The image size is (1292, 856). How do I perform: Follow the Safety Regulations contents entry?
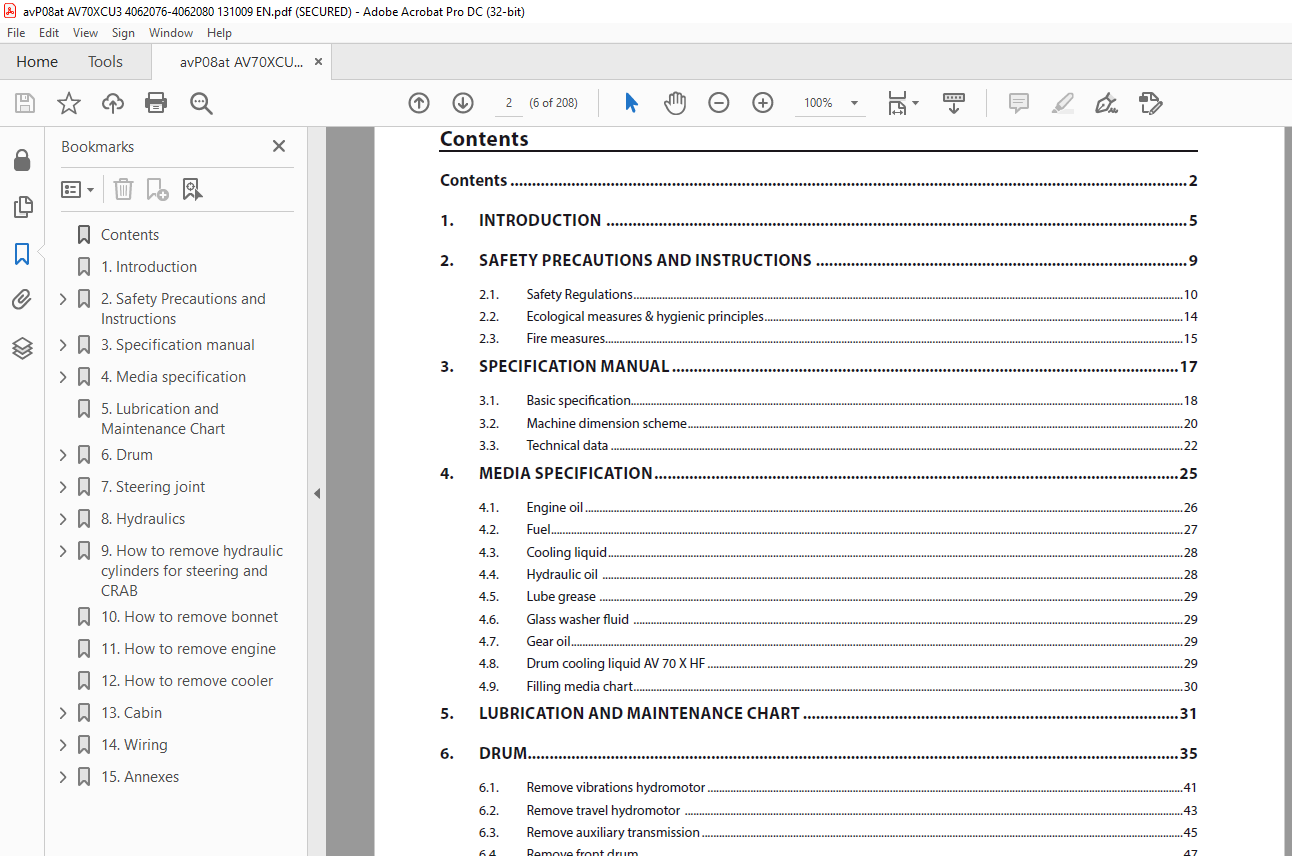[579, 295]
